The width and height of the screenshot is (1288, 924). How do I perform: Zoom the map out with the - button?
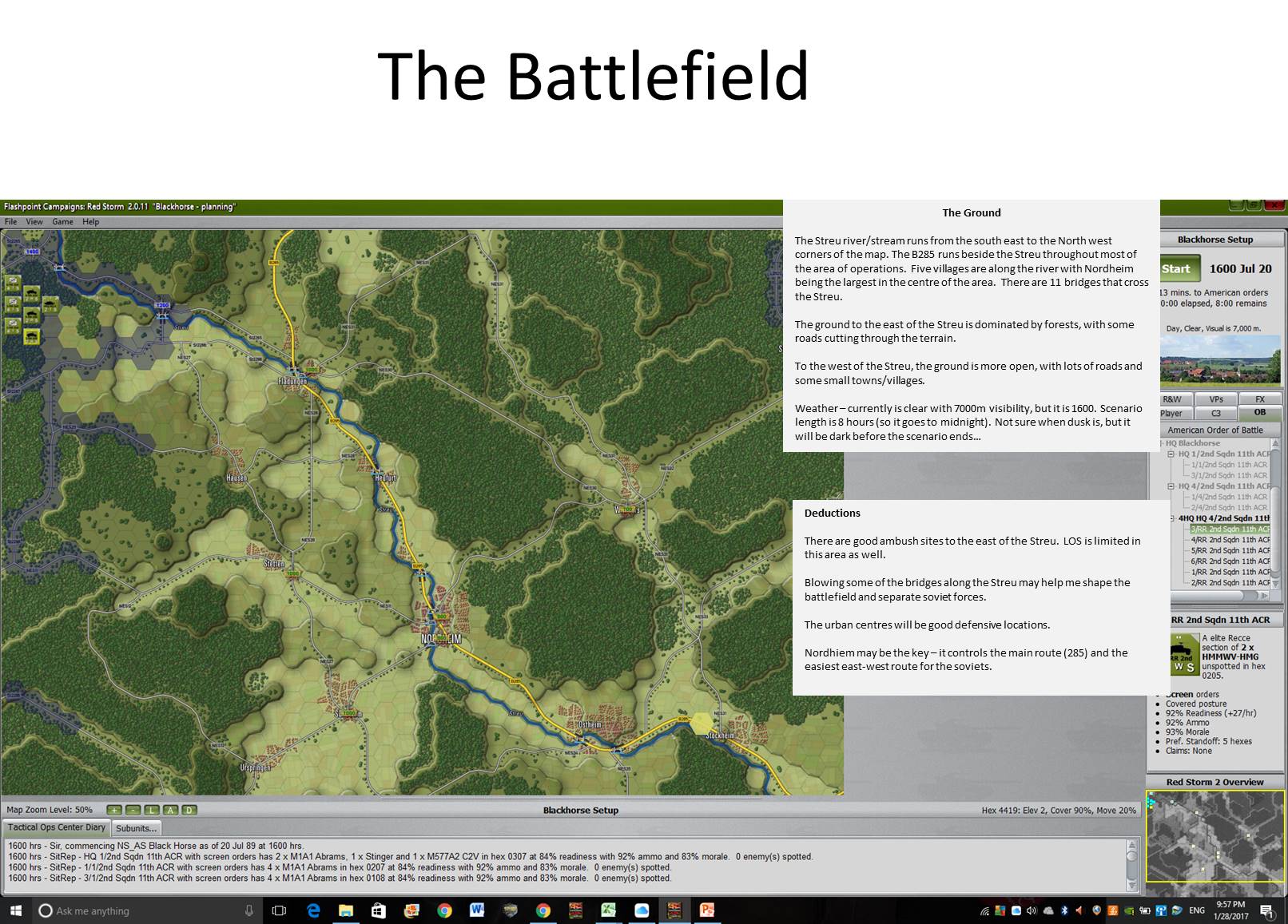click(x=133, y=810)
